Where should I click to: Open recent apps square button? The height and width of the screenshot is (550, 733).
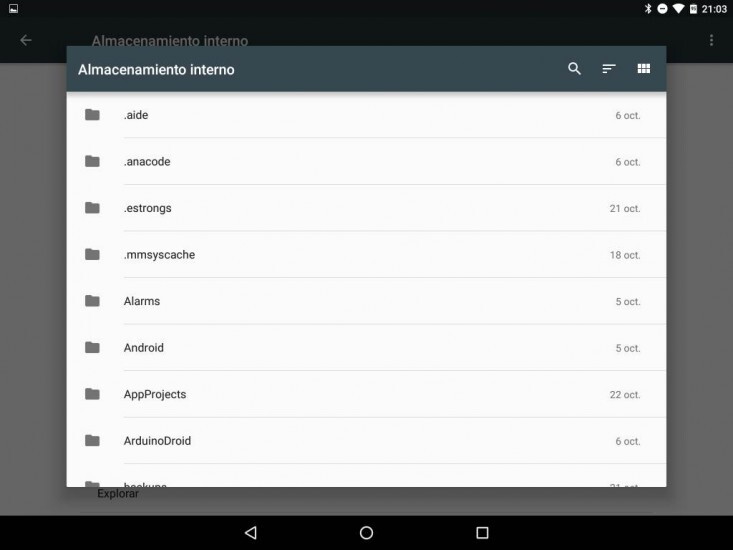point(482,533)
